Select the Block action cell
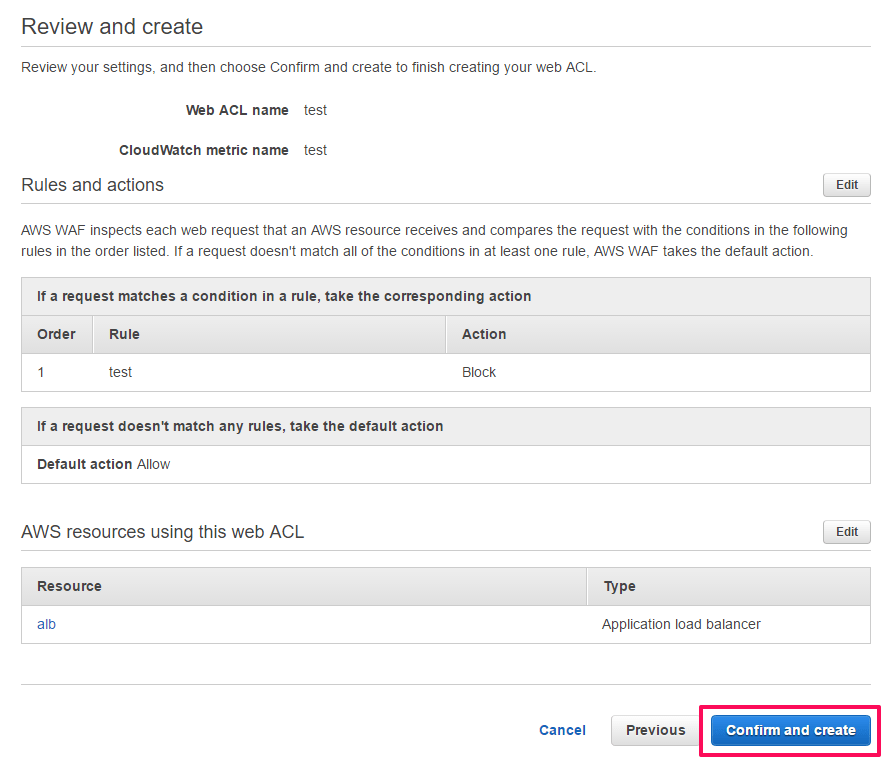This screenshot has width=888, height=761. pyautogui.click(x=479, y=372)
